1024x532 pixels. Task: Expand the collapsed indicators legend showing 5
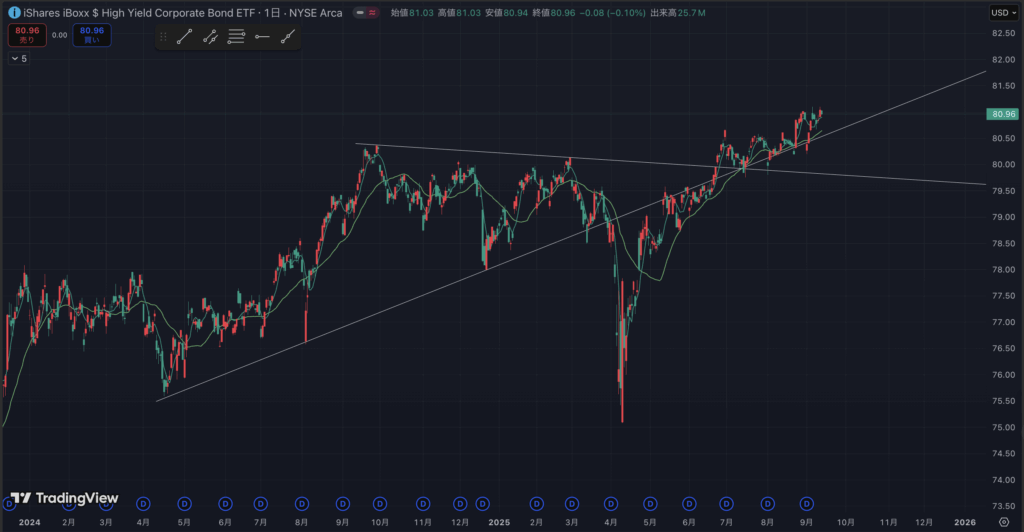[x=19, y=59]
